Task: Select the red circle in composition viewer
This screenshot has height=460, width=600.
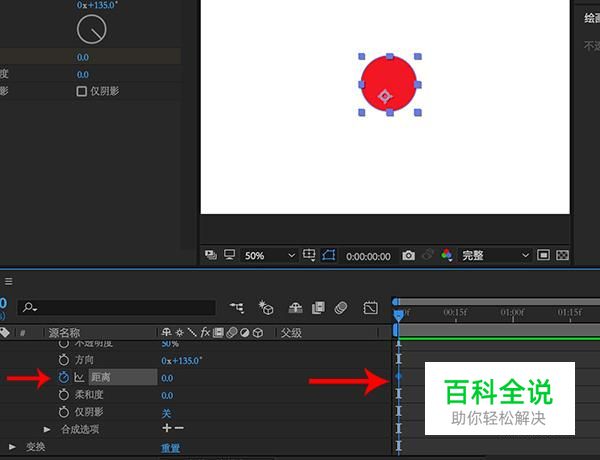Action: (389, 83)
